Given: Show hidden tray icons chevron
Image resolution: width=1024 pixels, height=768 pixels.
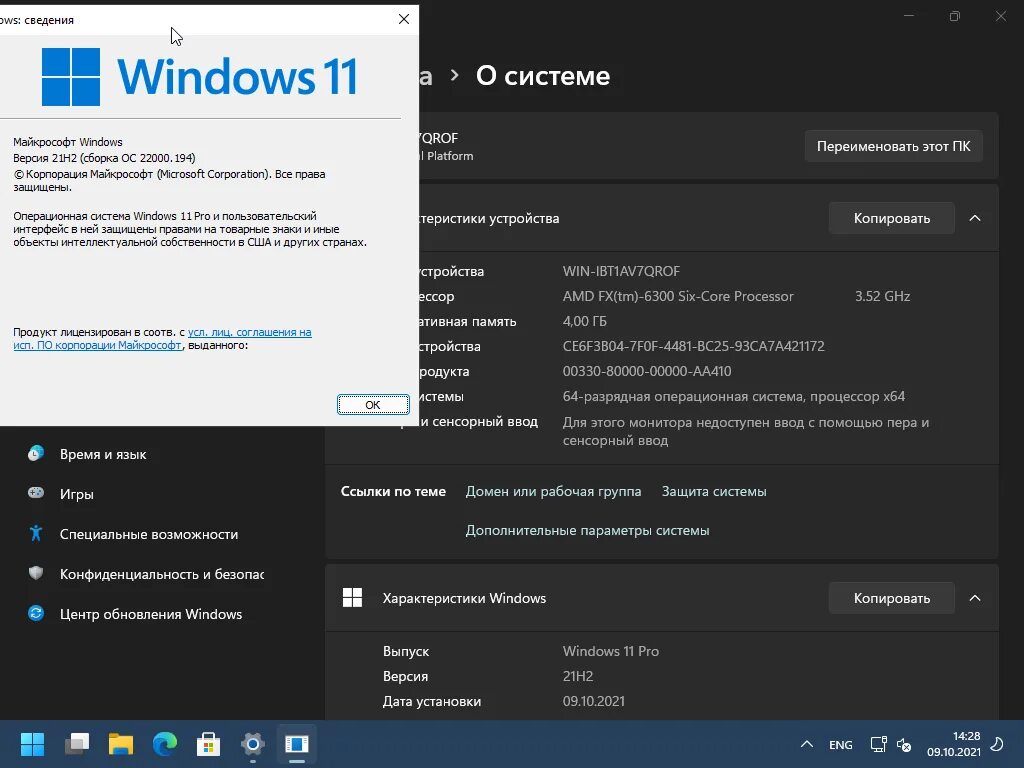Looking at the screenshot, I should click(x=807, y=744).
